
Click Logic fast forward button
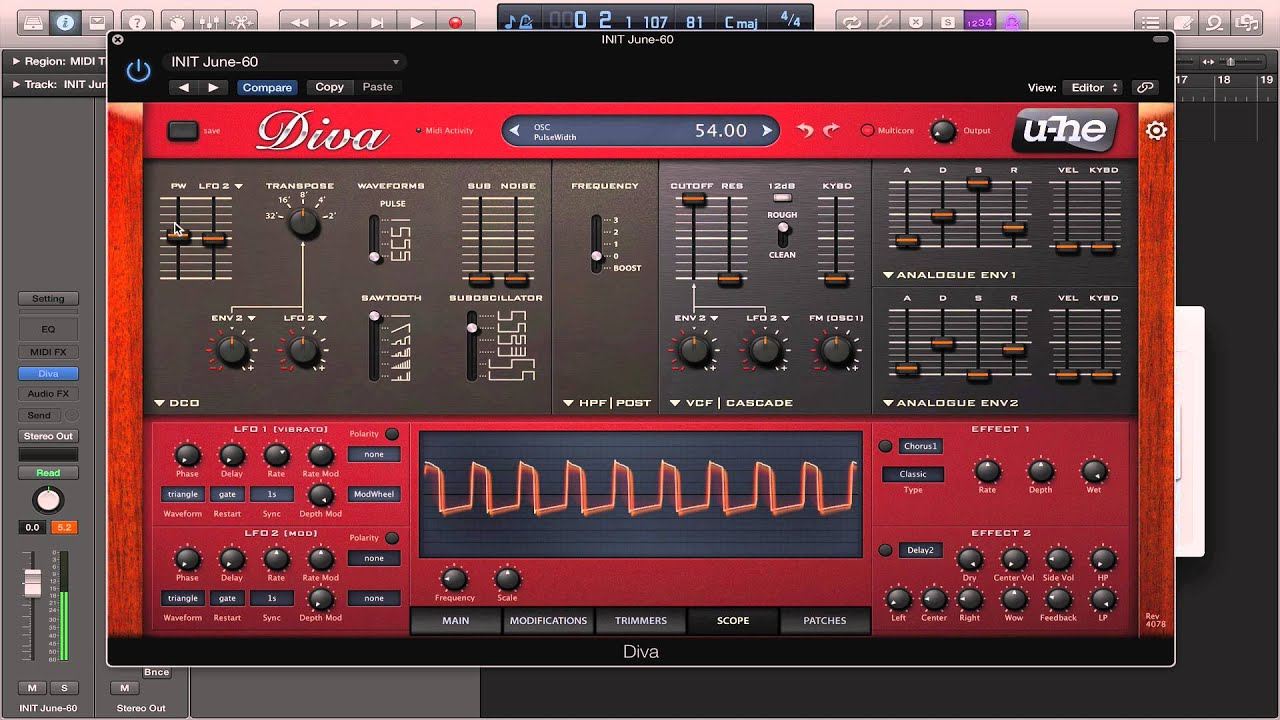(x=339, y=22)
